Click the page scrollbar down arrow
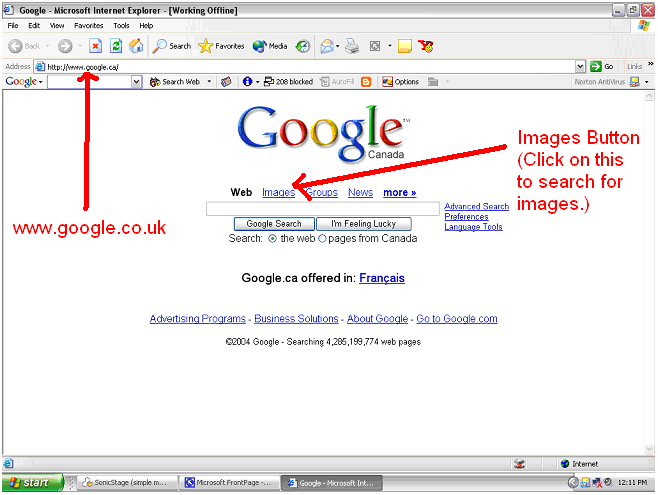The height and width of the screenshot is (495, 658). click(x=649, y=448)
